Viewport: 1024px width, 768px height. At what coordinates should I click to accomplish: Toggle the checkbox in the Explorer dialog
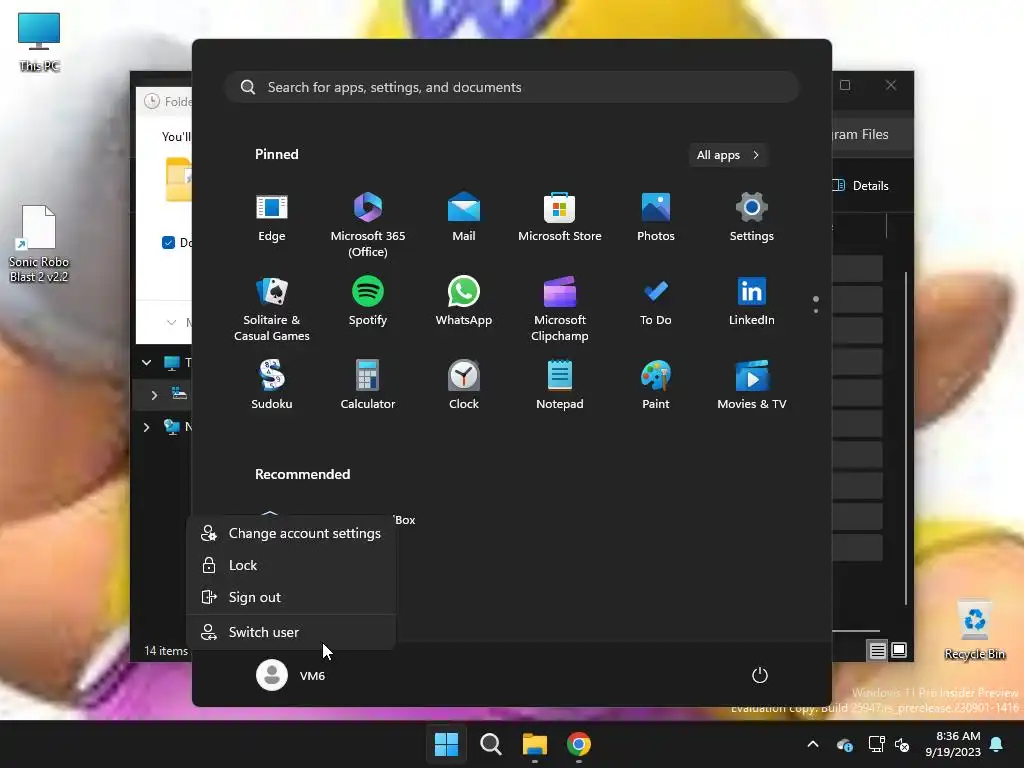pyautogui.click(x=168, y=242)
